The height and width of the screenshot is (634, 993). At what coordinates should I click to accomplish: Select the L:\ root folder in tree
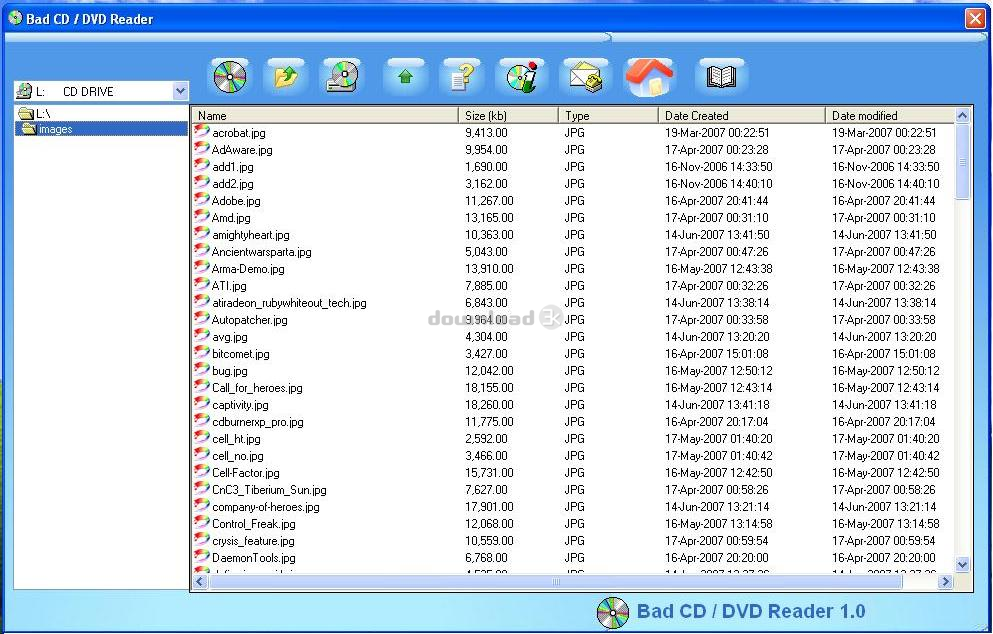point(35,113)
